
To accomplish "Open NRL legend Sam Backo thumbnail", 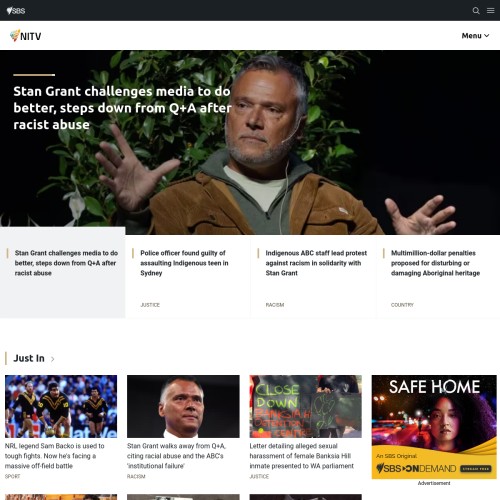I will point(61,406).
